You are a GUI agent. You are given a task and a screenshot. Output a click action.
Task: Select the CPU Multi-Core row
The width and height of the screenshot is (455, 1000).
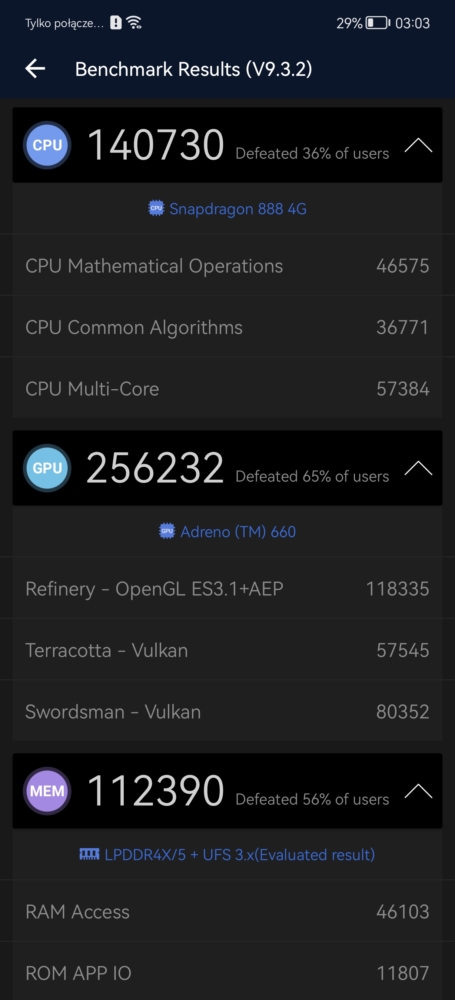[227, 388]
